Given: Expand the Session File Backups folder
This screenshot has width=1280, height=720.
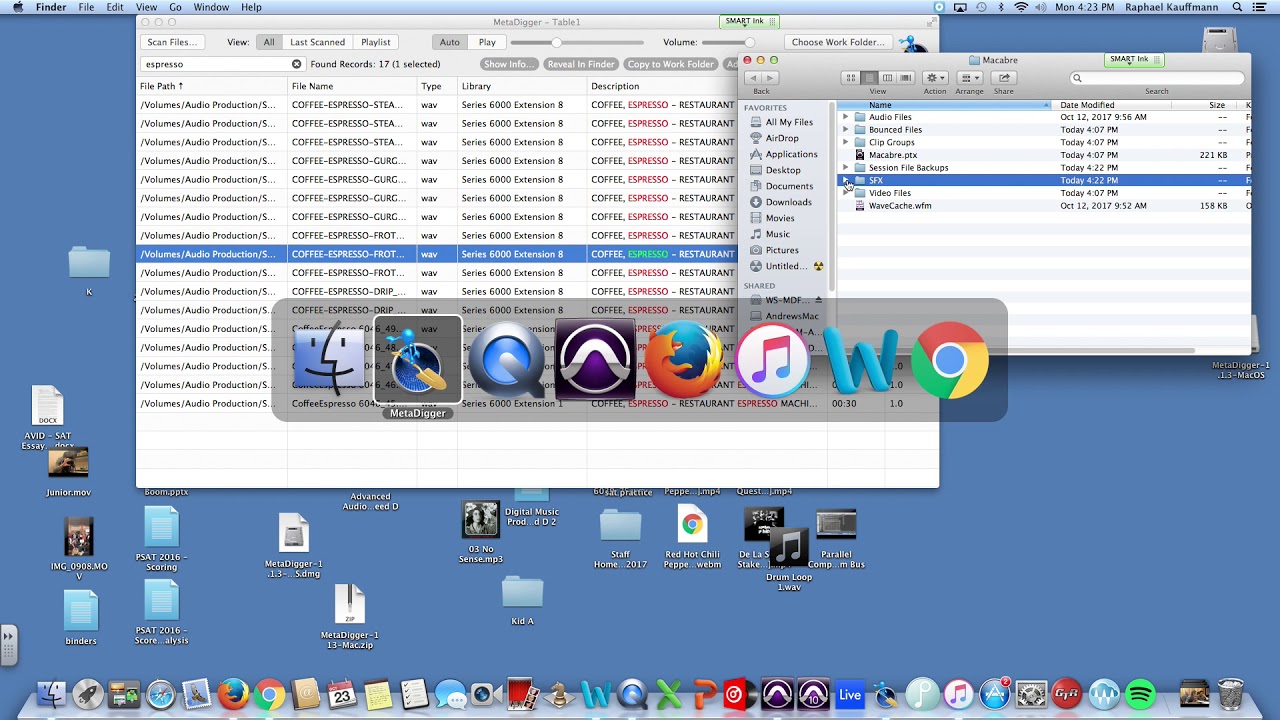Looking at the screenshot, I should 845,168.
